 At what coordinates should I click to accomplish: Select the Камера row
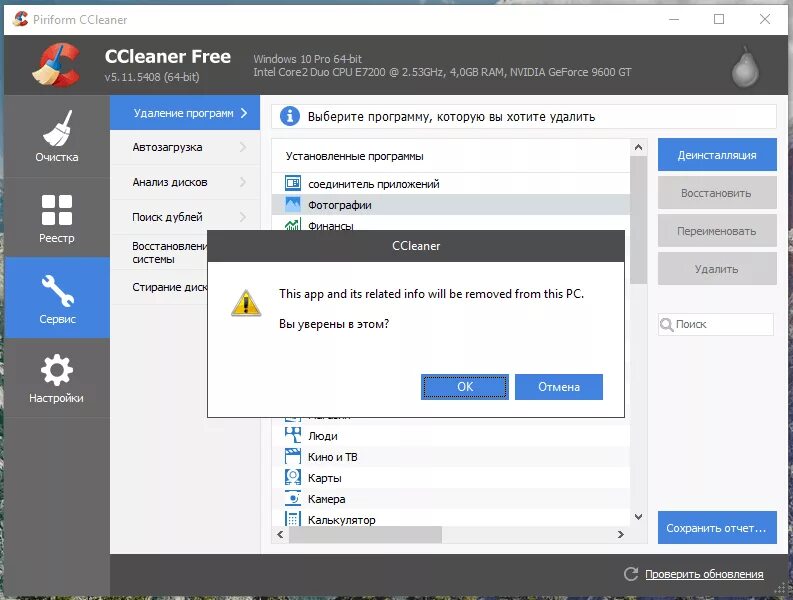tap(451, 499)
